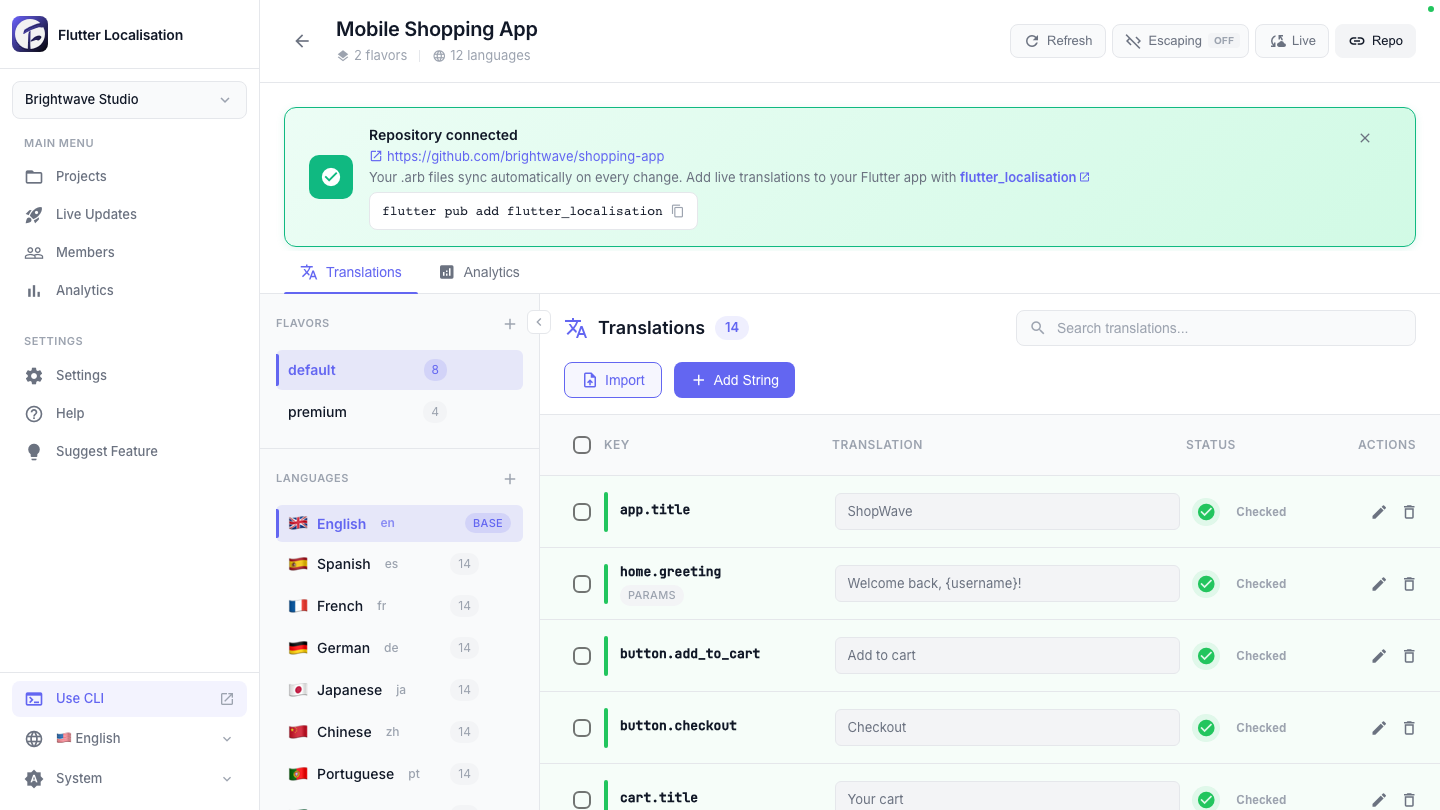The height and width of the screenshot is (810, 1440).
Task: Delete the app.title string
Action: point(1409,512)
